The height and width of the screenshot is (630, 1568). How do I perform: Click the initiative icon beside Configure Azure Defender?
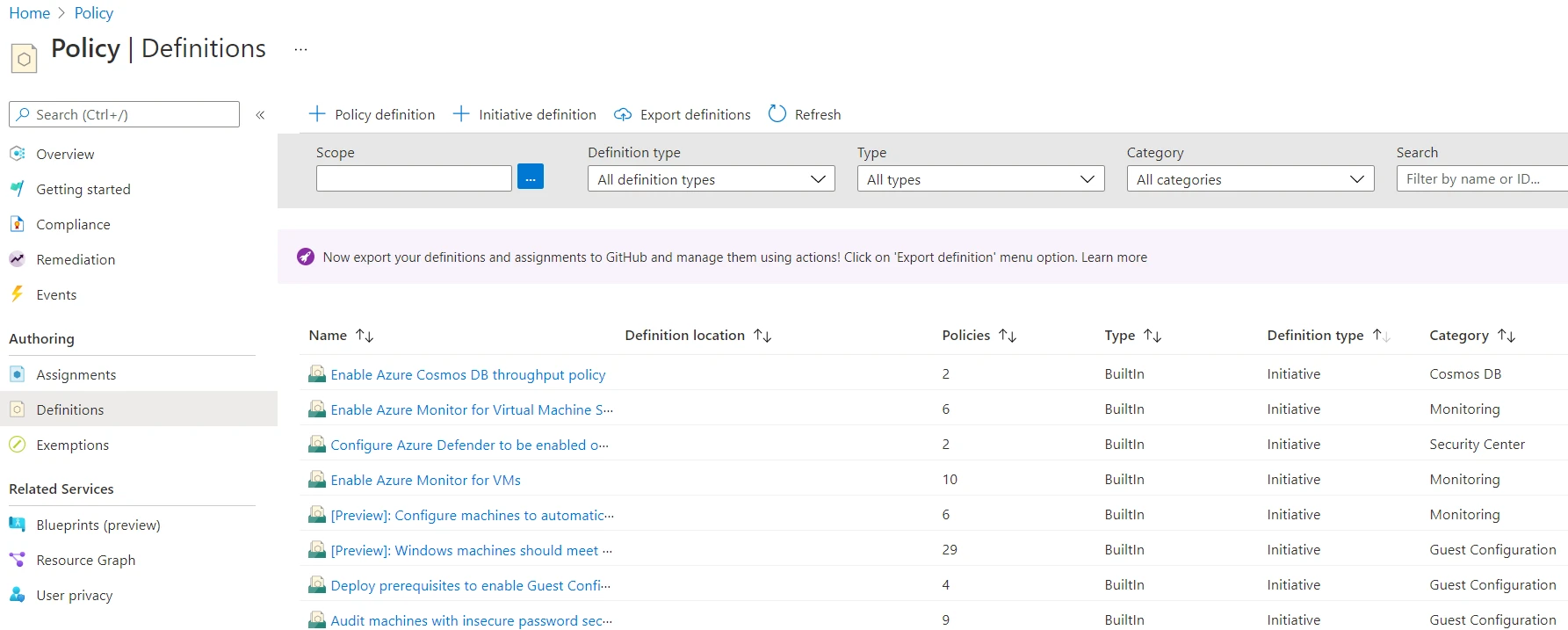coord(317,444)
